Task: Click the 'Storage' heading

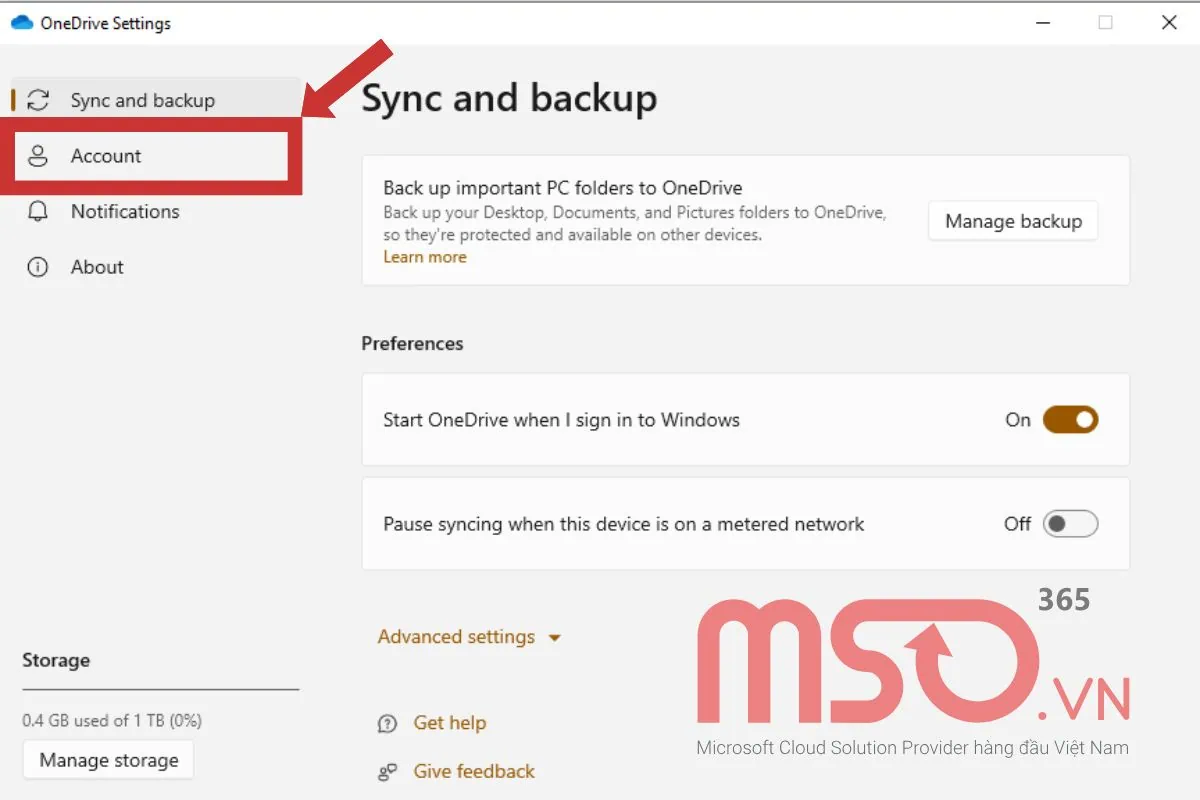Action: click(x=56, y=660)
